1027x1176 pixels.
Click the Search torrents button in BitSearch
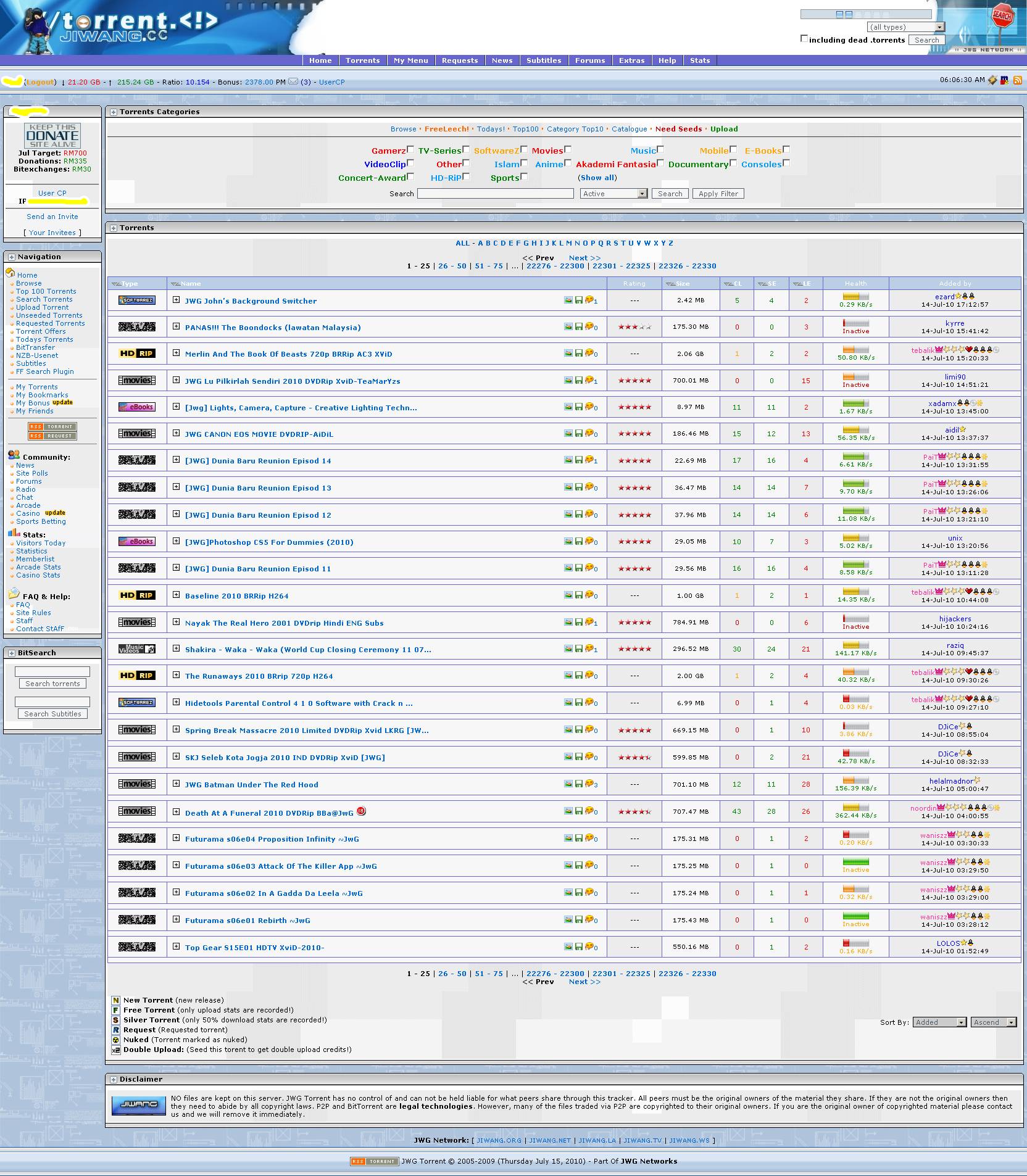coord(52,684)
